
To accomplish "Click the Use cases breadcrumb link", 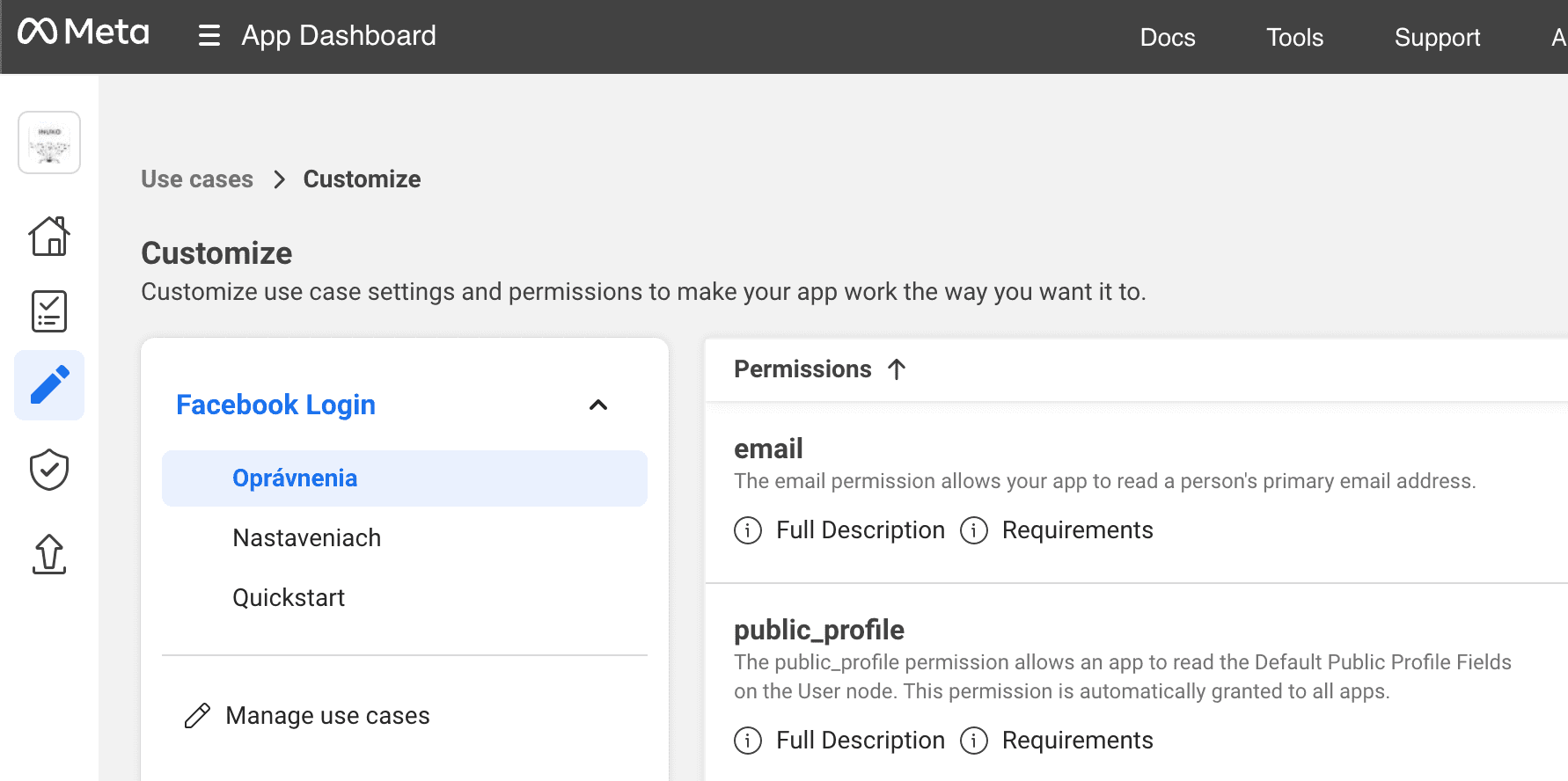I will (197, 179).
